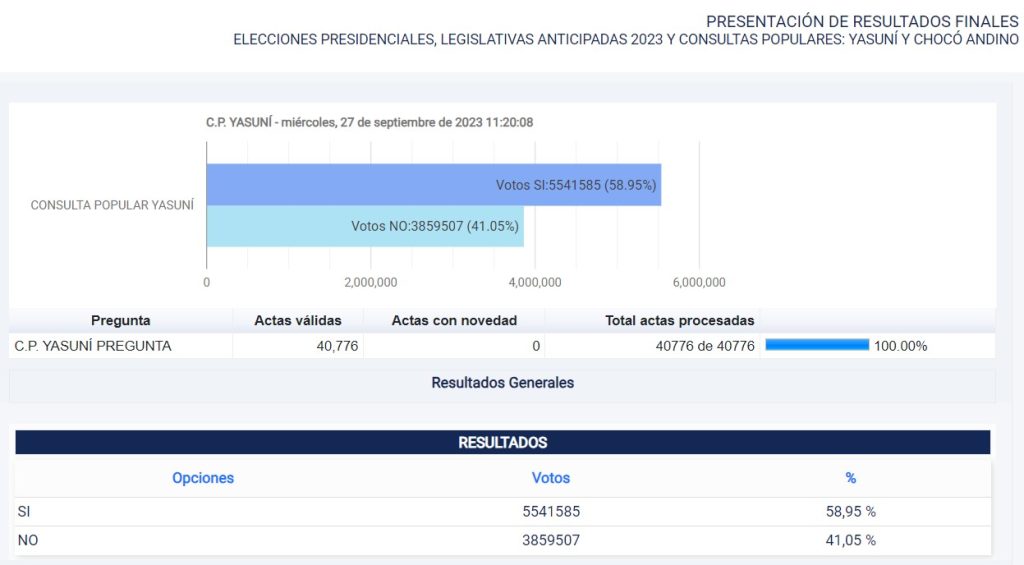1024x565 pixels.
Task: Click the Votos SI bar in chart
Action: (434, 185)
